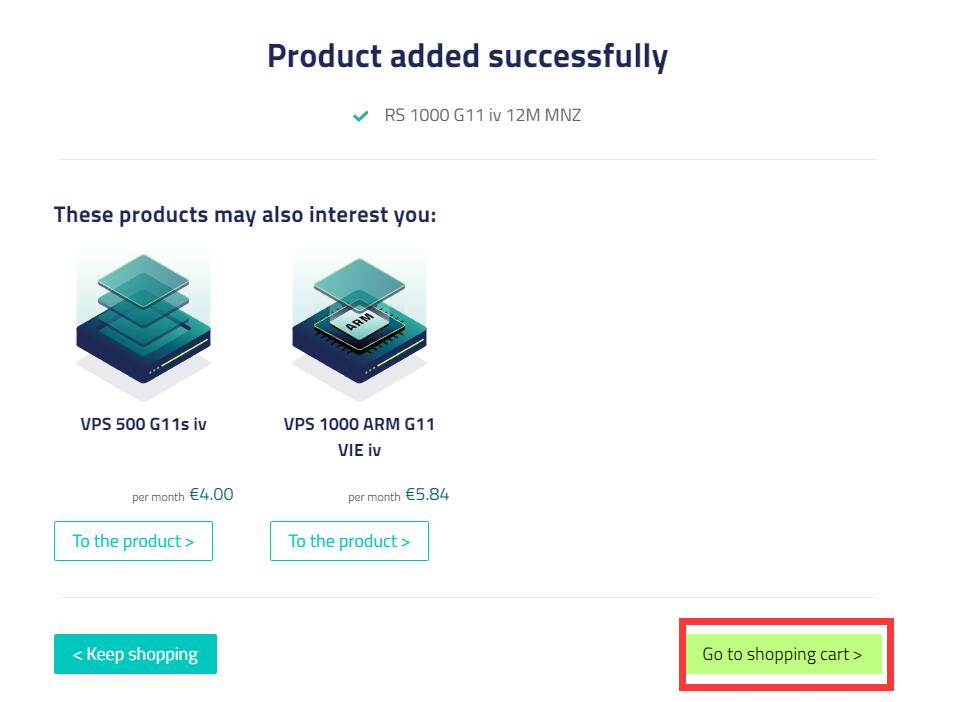Click the 'Product added successfully' heading
The image size is (962, 702).
(467, 56)
